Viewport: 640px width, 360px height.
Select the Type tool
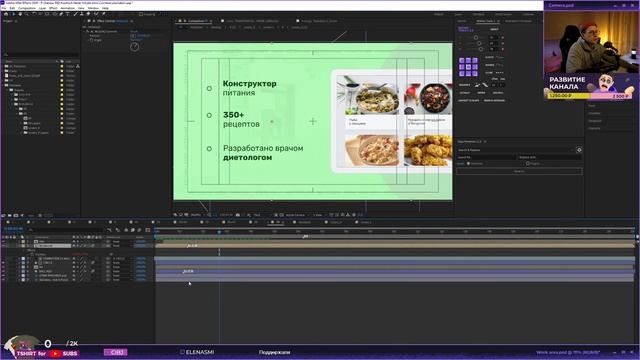68,14
